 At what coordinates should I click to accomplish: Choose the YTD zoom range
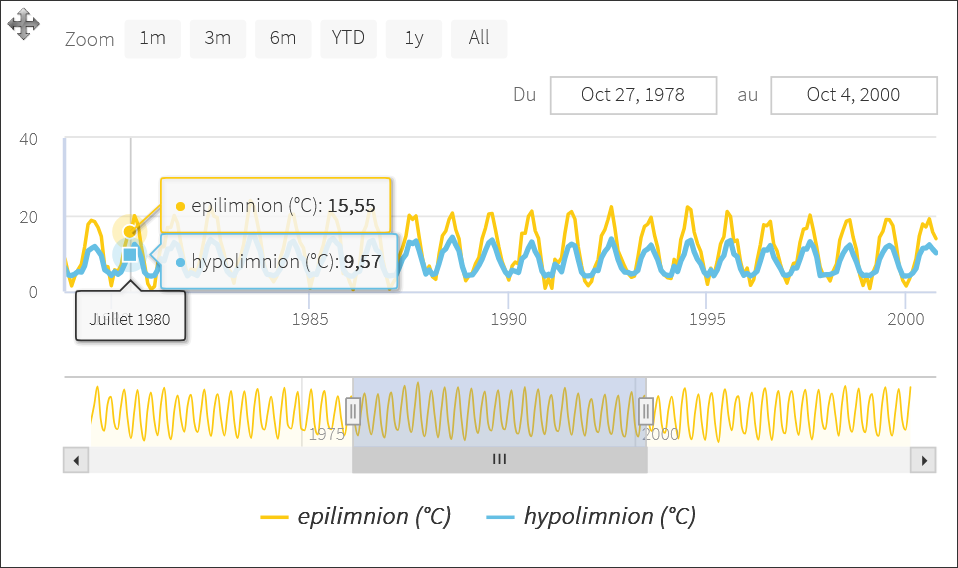(x=349, y=39)
